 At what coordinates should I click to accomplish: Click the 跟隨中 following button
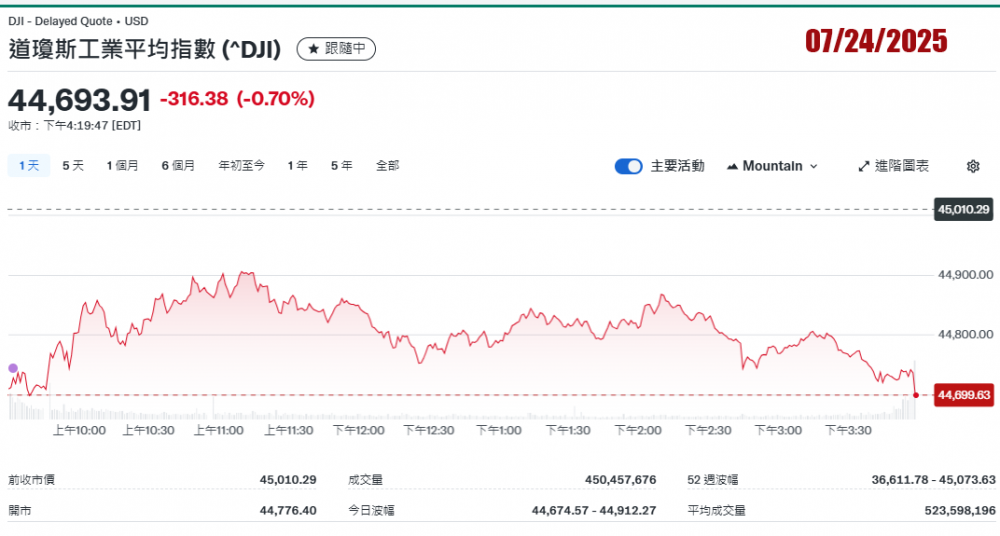click(x=336, y=48)
